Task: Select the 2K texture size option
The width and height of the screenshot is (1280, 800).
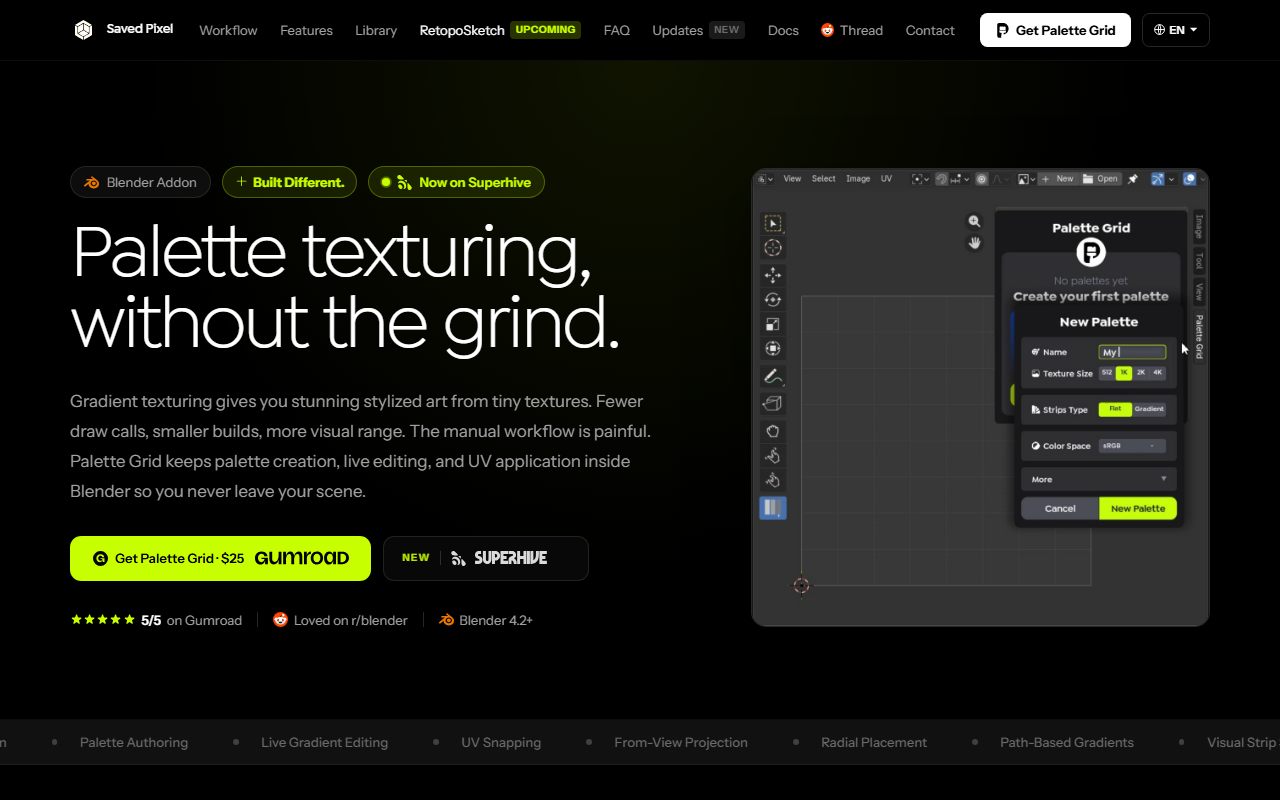Action: pos(1141,373)
